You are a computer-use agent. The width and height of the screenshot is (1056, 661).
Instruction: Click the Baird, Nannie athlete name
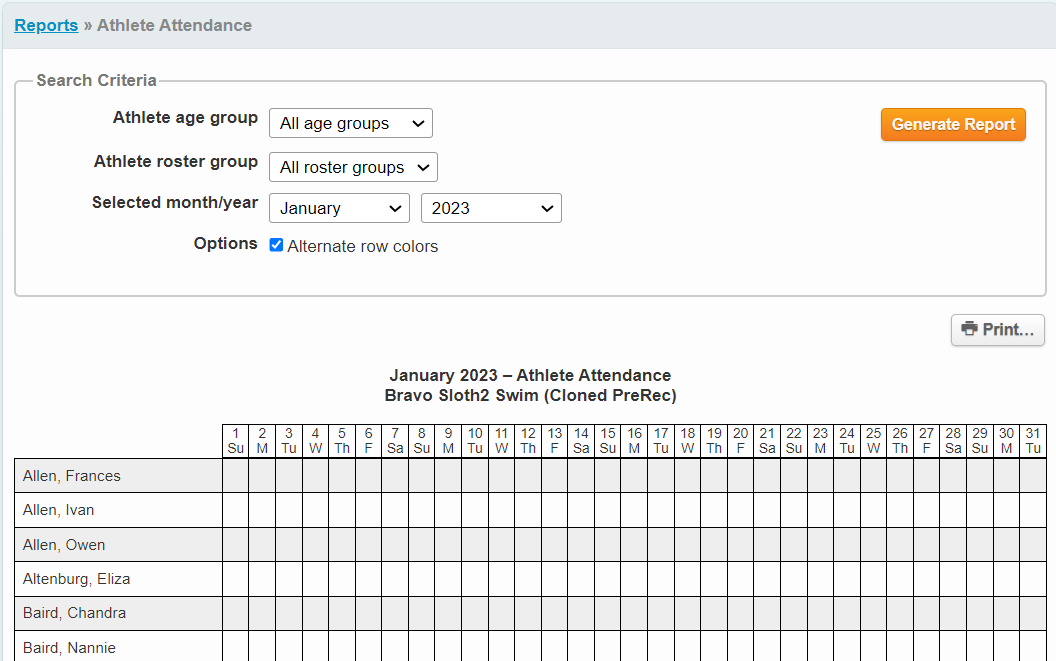(69, 648)
